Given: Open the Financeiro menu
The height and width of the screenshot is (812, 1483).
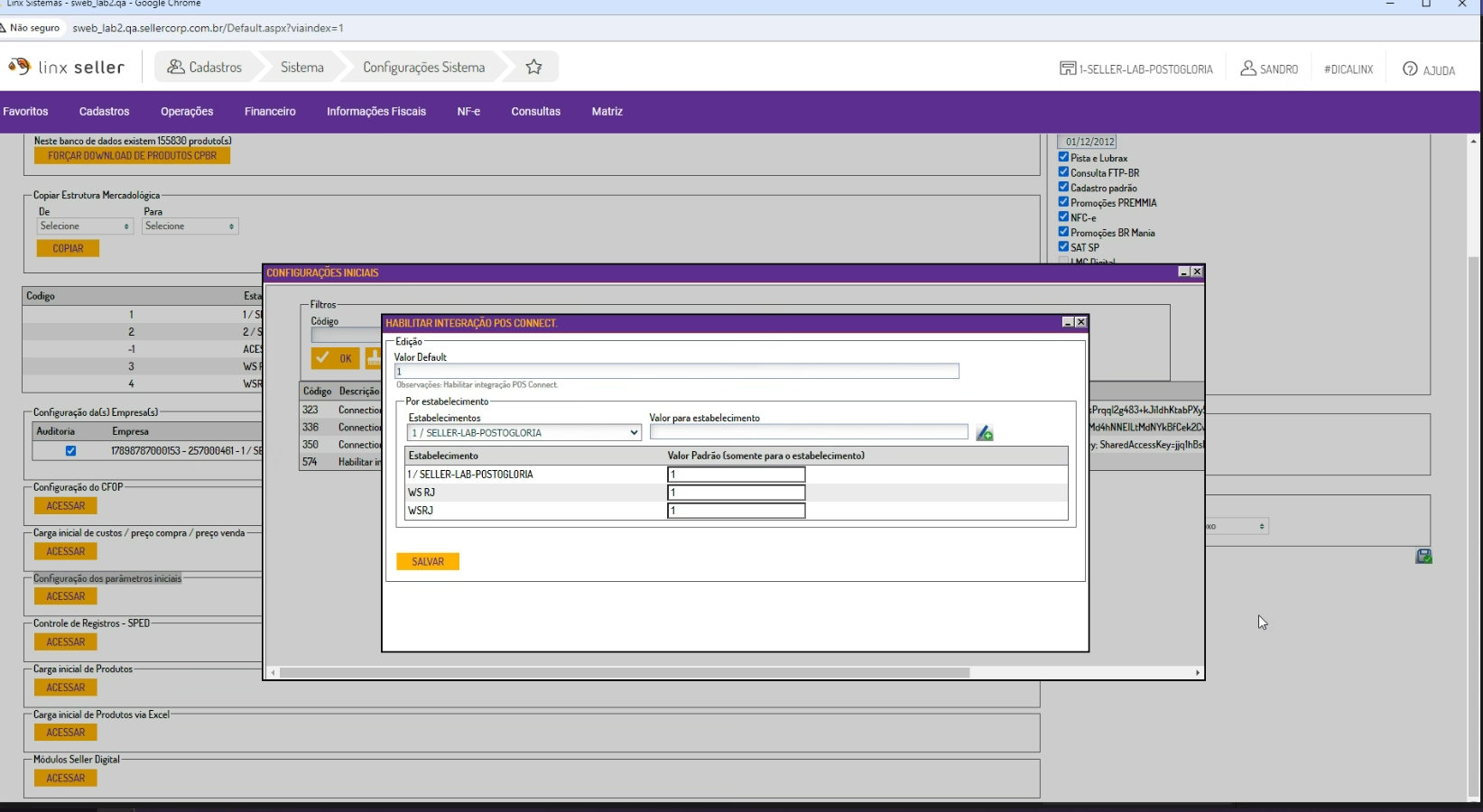Looking at the screenshot, I should pos(270,112).
